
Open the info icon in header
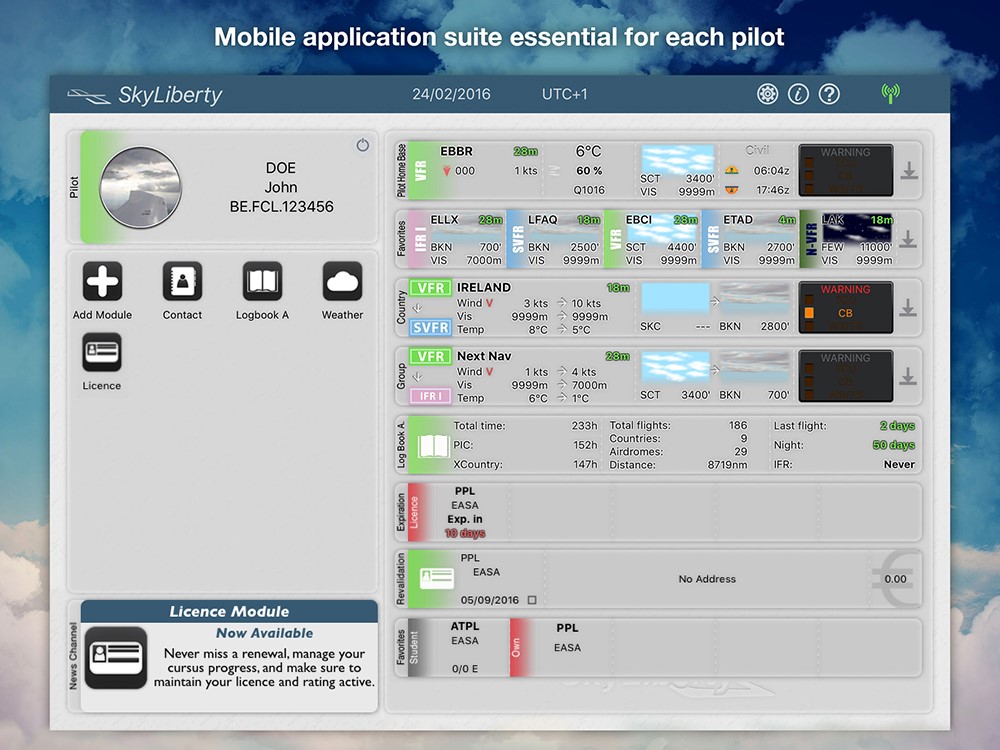pyautogui.click(x=798, y=94)
